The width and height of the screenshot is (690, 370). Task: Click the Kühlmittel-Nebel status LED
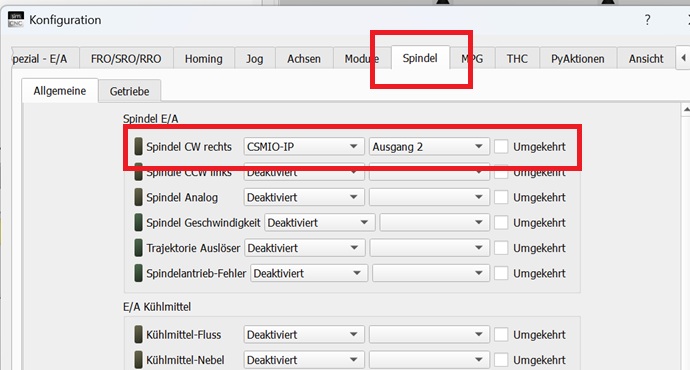click(138, 360)
